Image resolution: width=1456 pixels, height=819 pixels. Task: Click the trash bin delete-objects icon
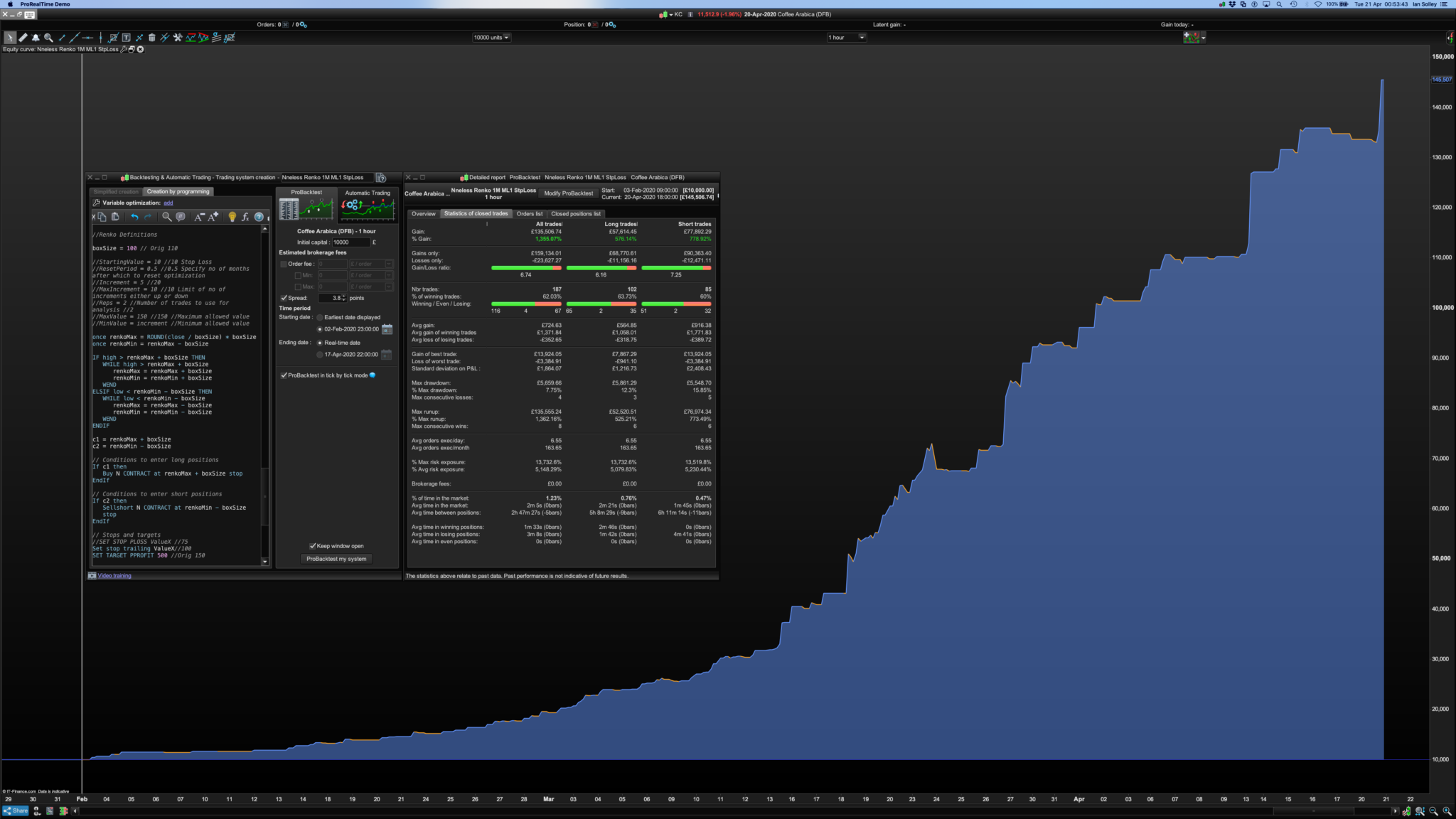151,38
